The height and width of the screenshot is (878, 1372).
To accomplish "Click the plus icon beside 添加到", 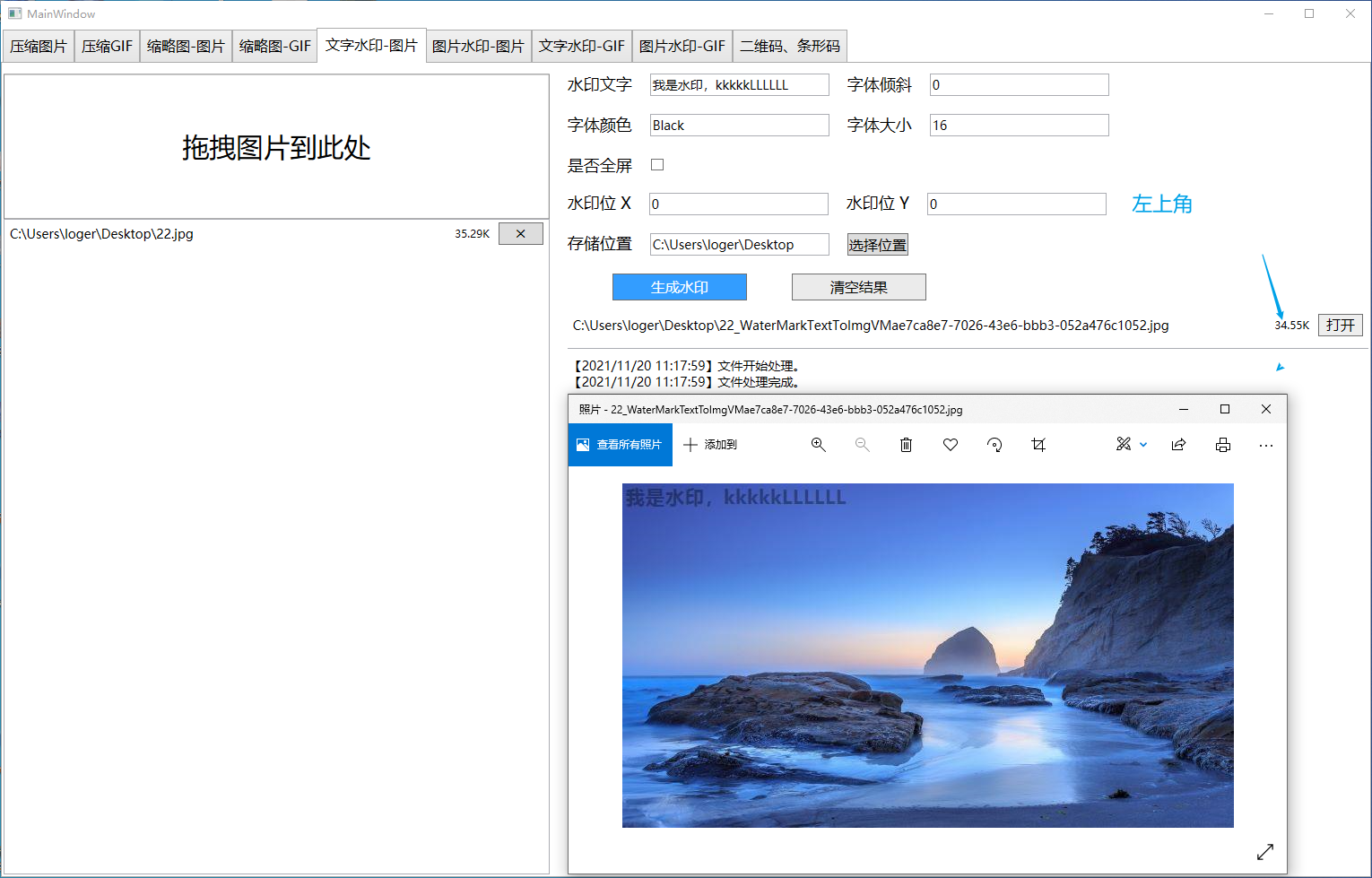I will [x=690, y=445].
